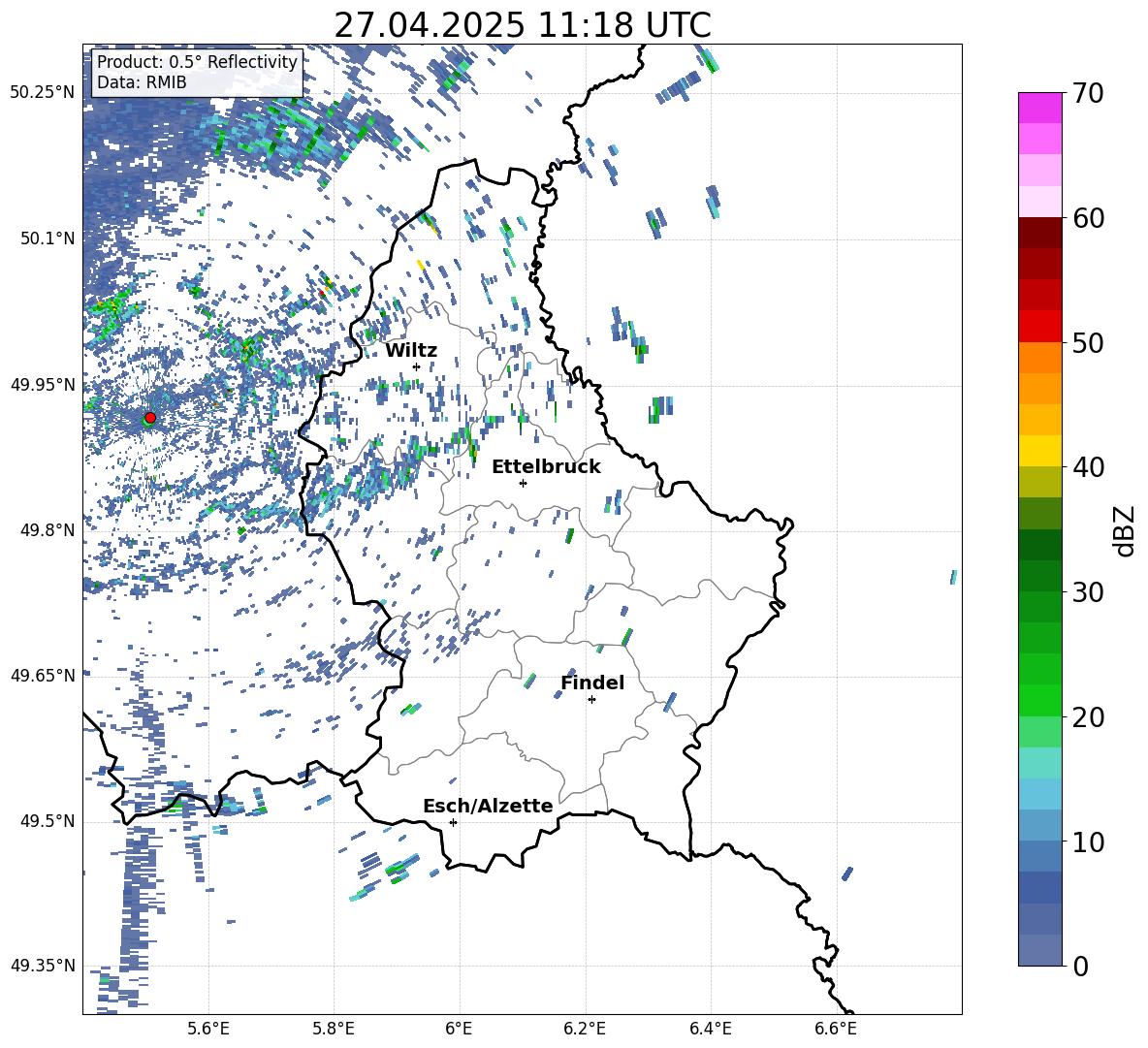Screen dimensions: 1148x1048
Task: Click the 49.35°N latitude label
Action: (43, 966)
